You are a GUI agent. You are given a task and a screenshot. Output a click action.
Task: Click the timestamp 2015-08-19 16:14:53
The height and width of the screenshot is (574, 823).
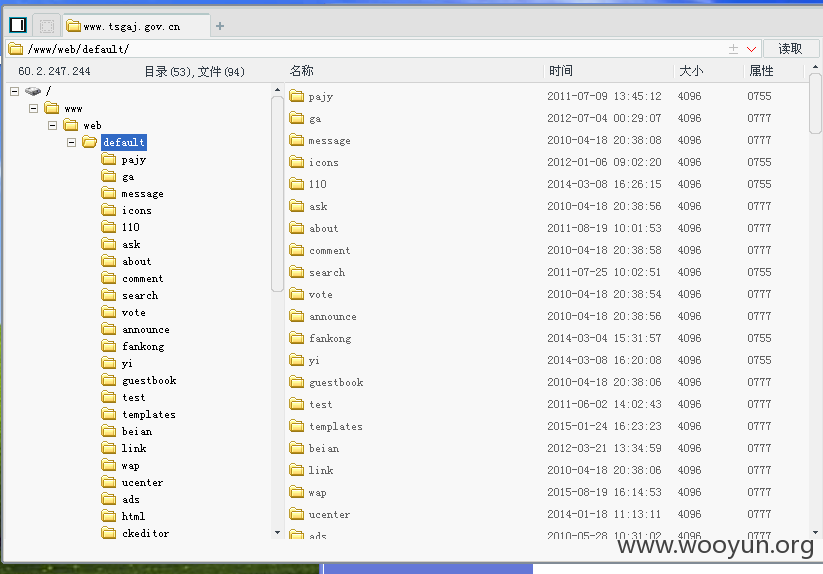(x=604, y=492)
